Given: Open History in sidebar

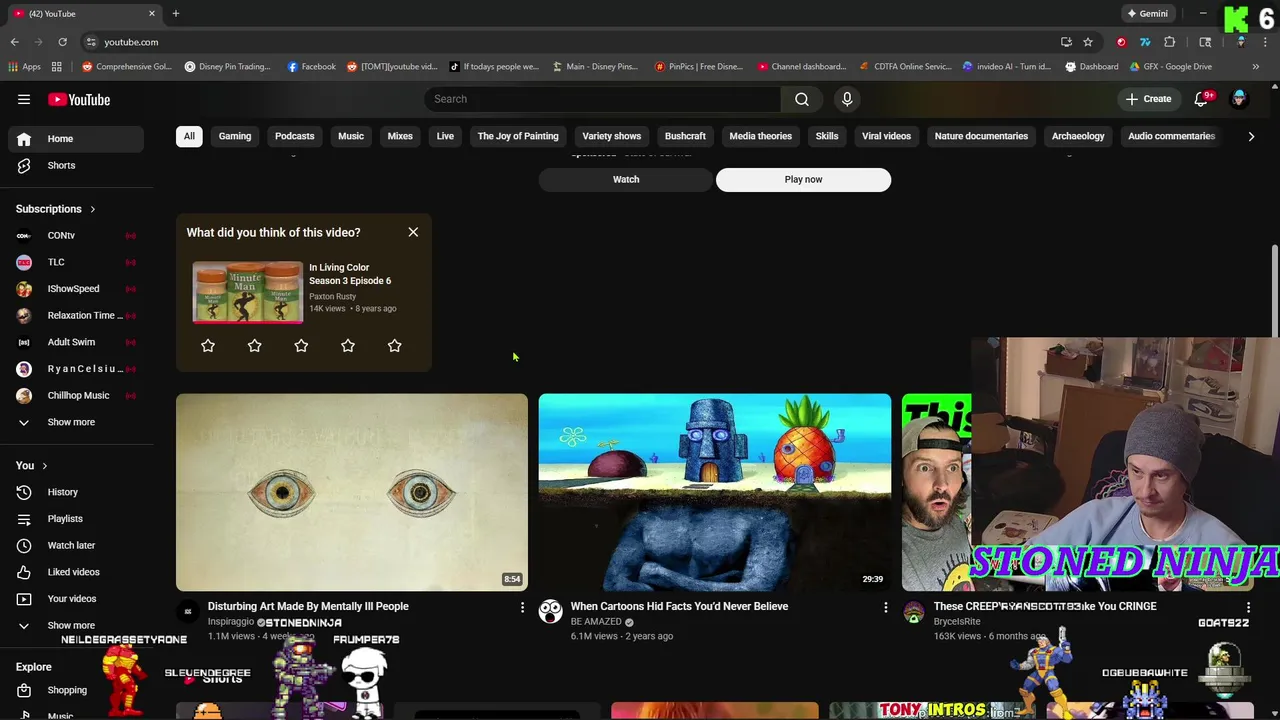Looking at the screenshot, I should (x=77, y=492).
